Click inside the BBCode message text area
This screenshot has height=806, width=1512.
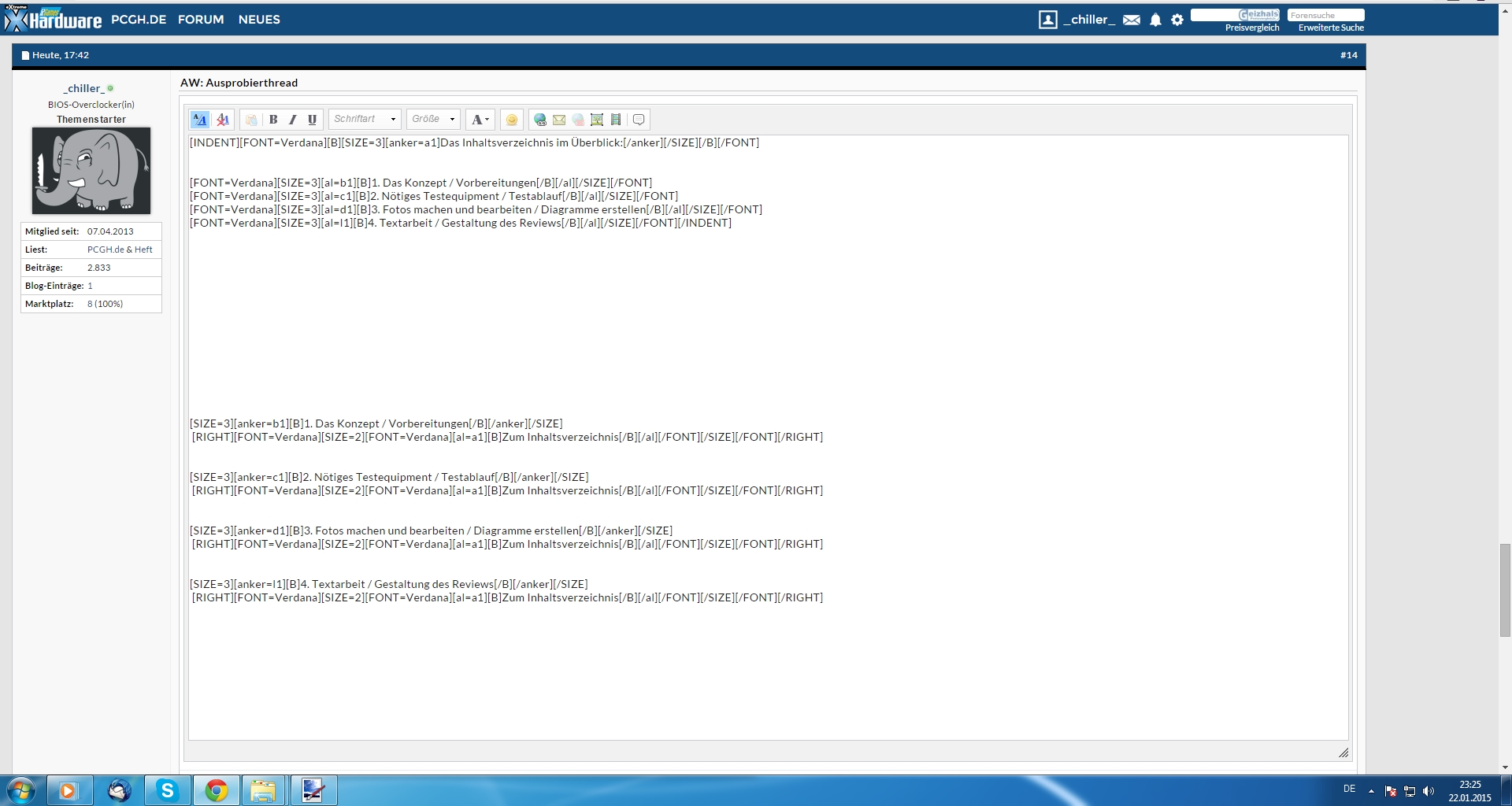[768, 437]
